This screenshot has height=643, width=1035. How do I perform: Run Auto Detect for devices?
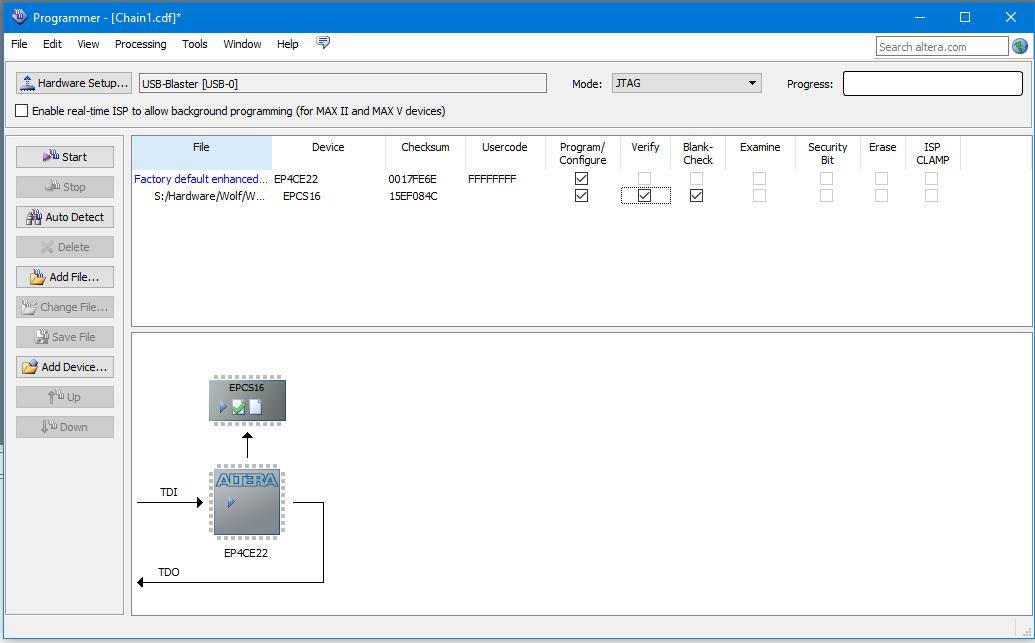pos(65,217)
